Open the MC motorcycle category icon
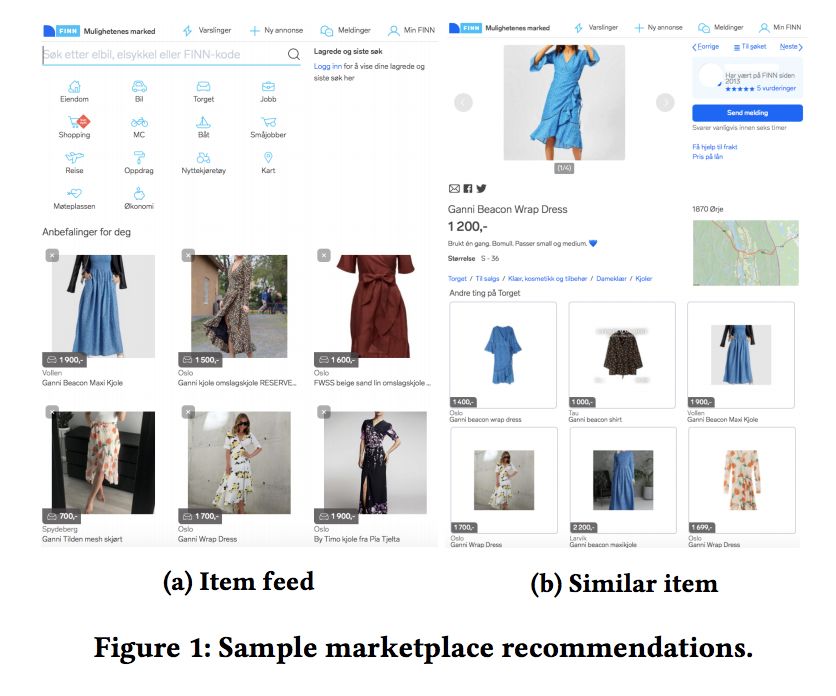The image size is (836, 696). (x=139, y=122)
